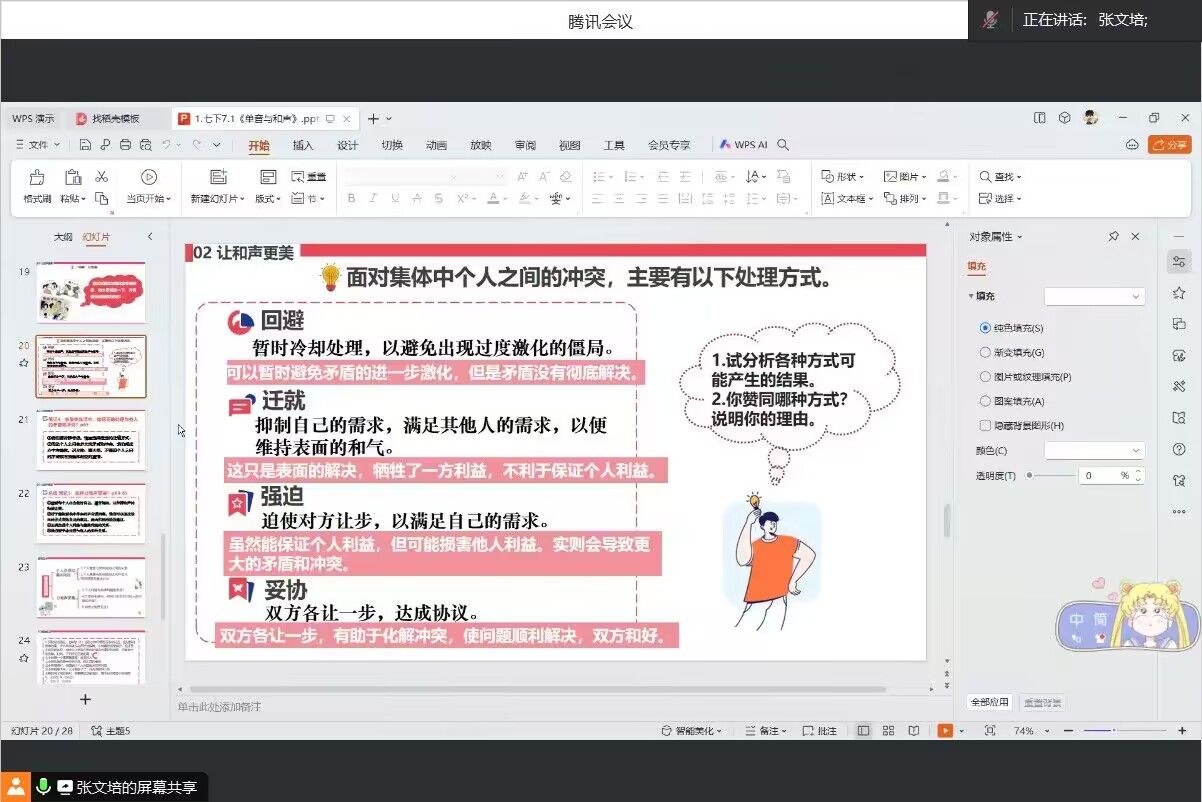Click the add slide plus below thumbnails
1202x802 pixels.
[85, 699]
